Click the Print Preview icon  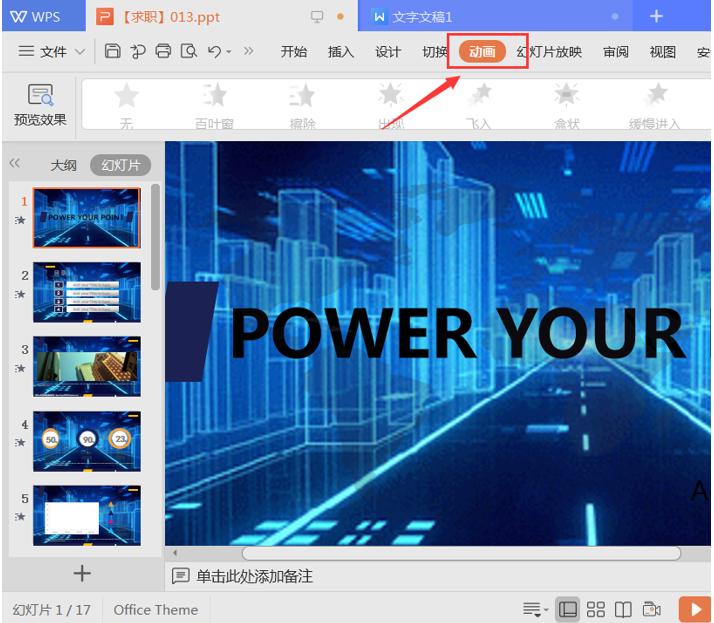pos(189,51)
